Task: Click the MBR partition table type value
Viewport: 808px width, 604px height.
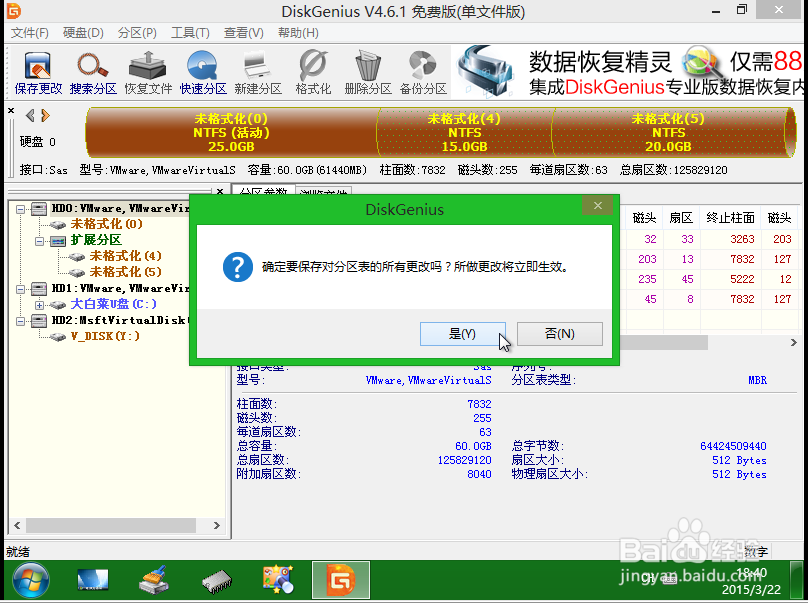Action: [758, 380]
